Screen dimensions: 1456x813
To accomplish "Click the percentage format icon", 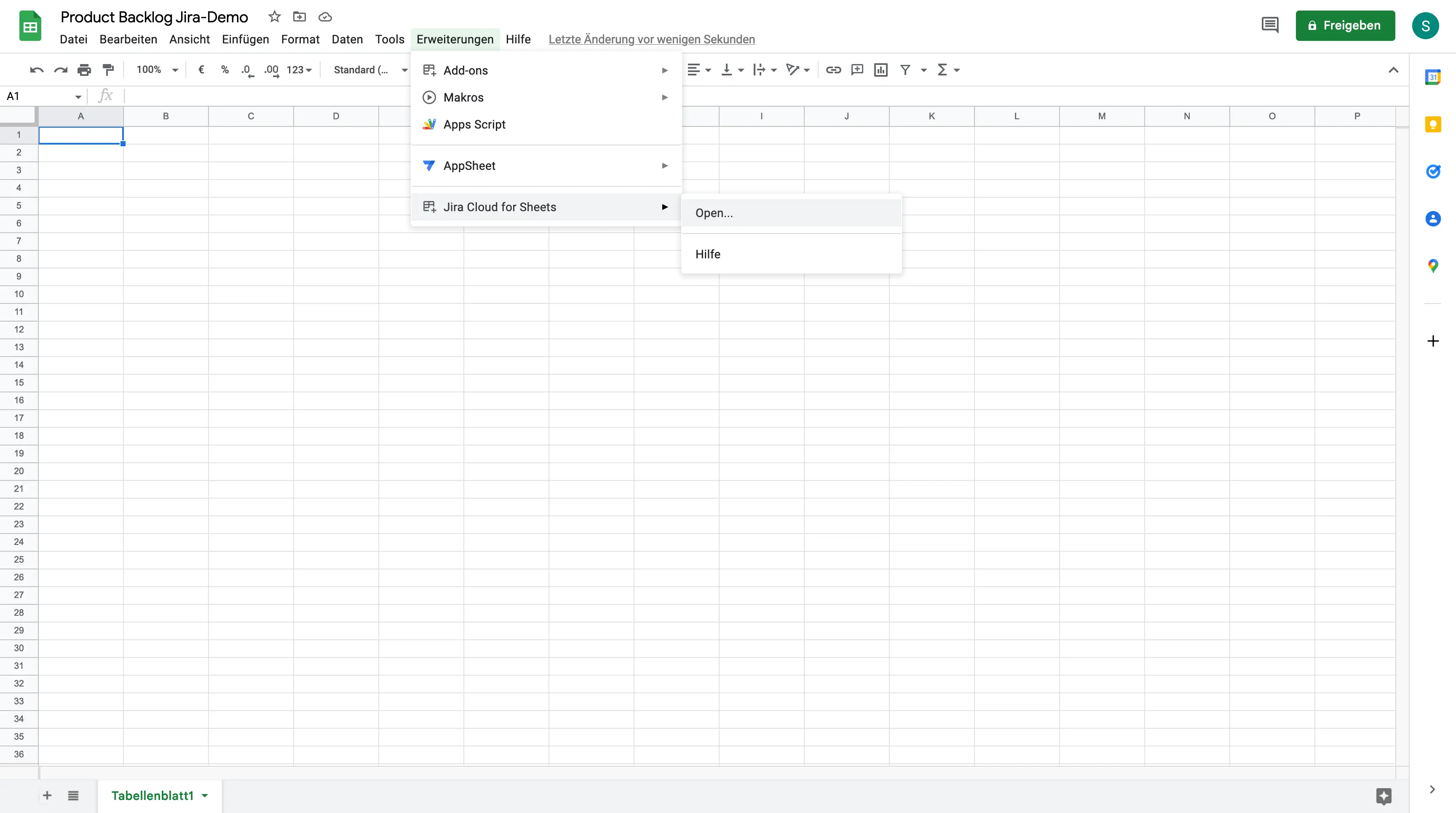I will pyautogui.click(x=225, y=69).
